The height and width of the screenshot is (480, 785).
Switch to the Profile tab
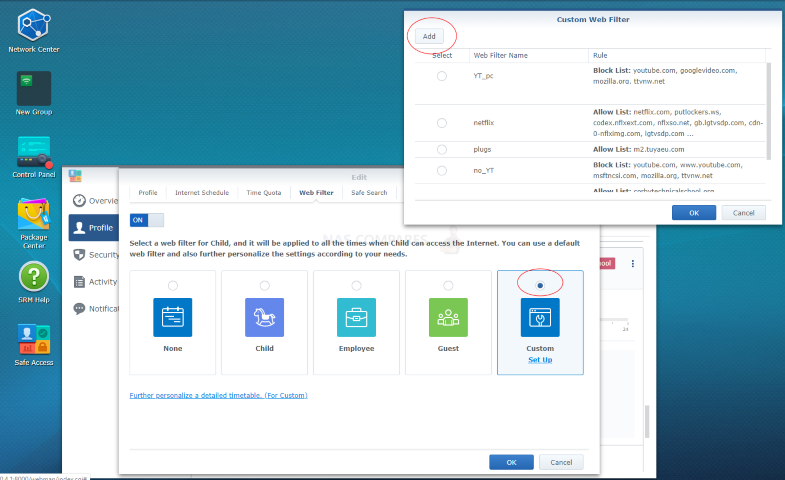coord(148,193)
